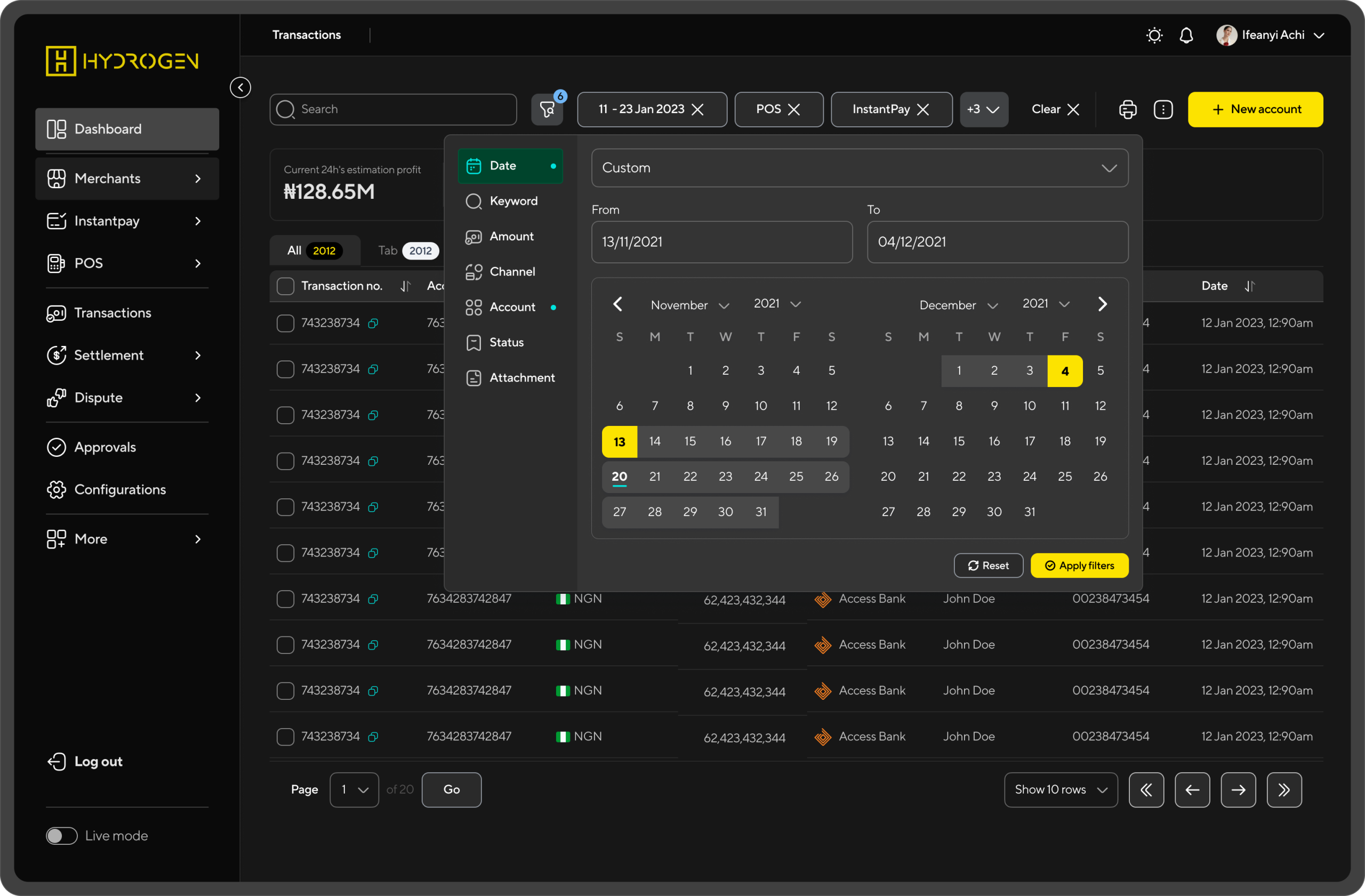Screen dimensions: 1365x896
Task: Expand the +3 more filters chip
Action: coord(984,109)
